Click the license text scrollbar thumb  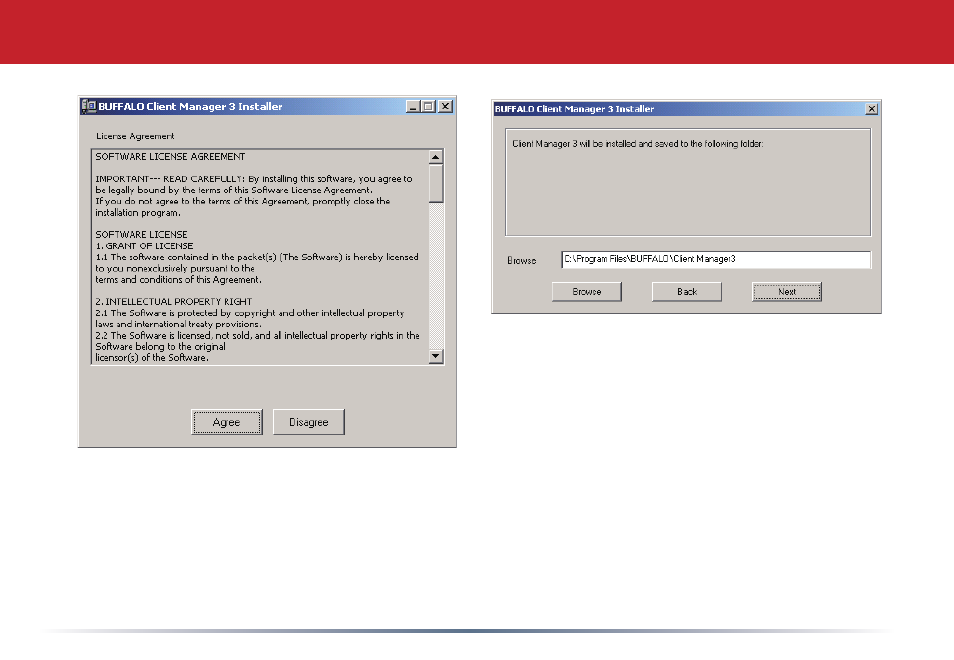pos(436,183)
